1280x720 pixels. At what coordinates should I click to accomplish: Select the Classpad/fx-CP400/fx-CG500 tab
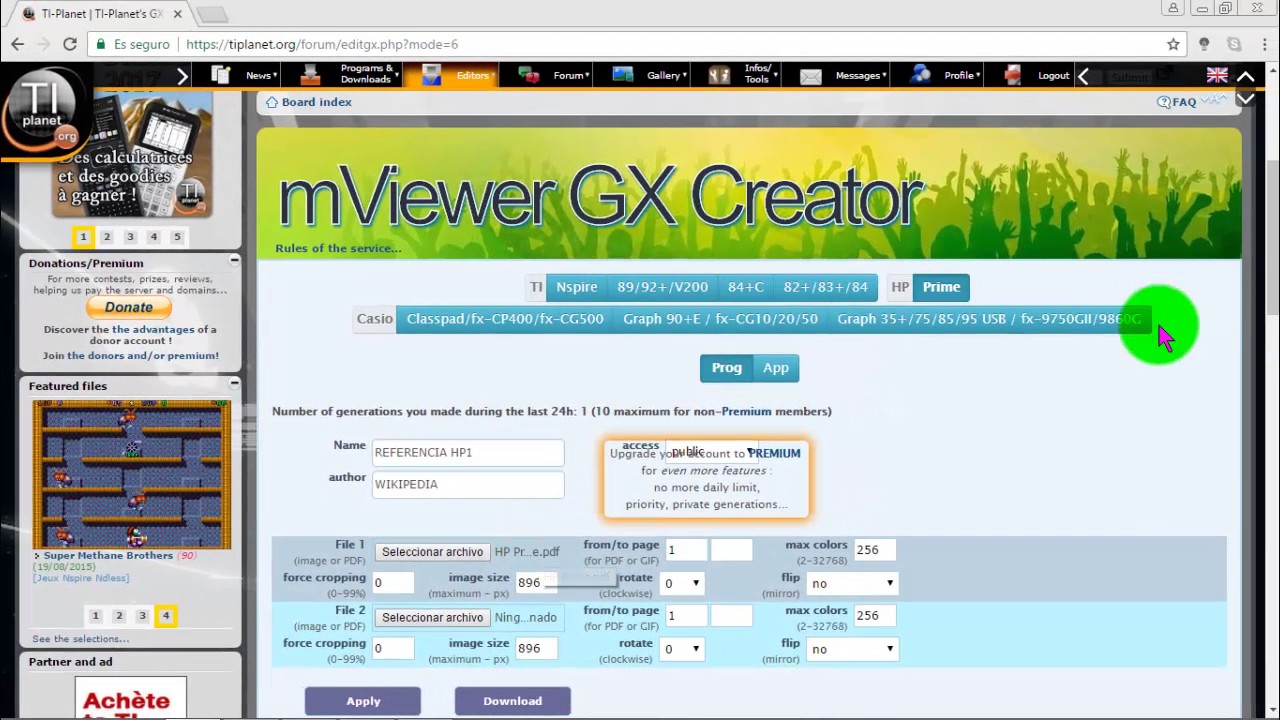point(505,319)
